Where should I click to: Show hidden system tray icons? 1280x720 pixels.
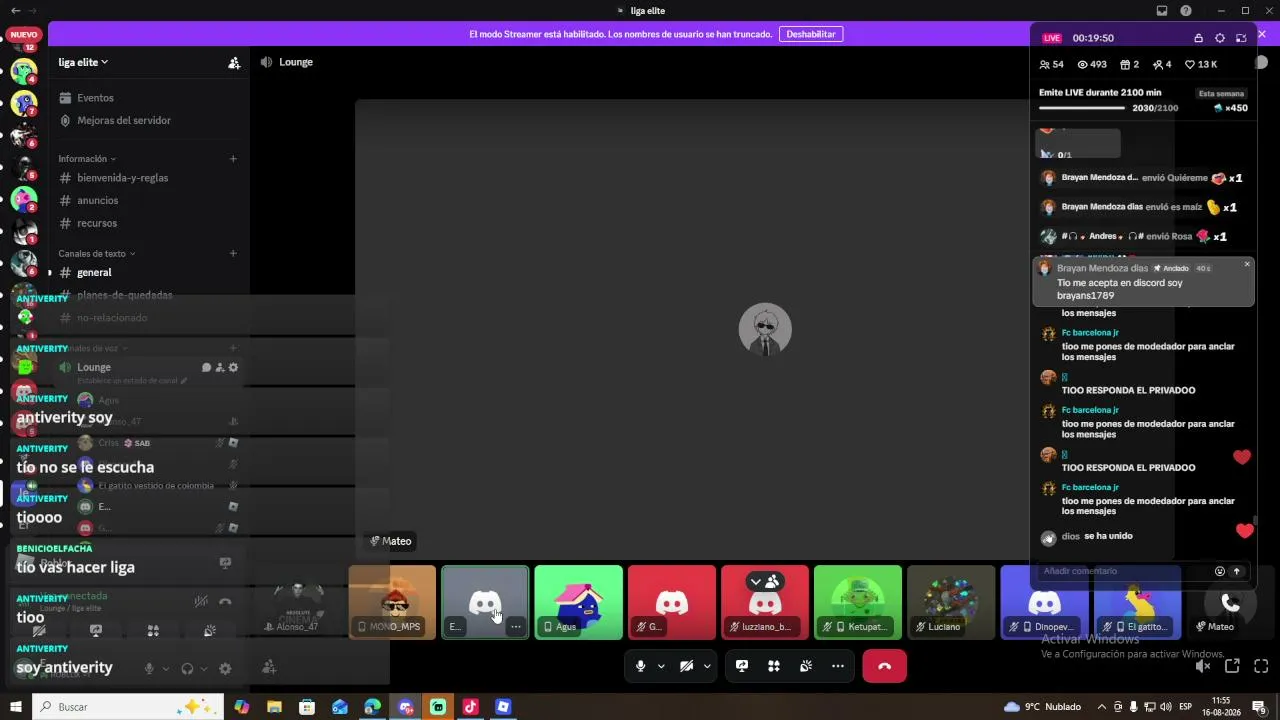[1102, 707]
